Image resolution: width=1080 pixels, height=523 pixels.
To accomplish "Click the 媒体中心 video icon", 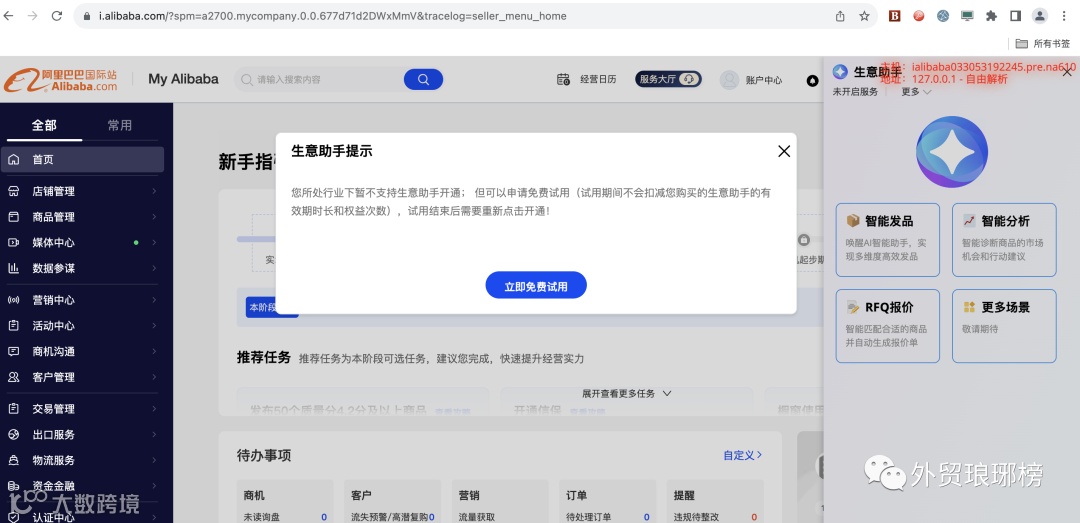I will pyautogui.click(x=14, y=243).
